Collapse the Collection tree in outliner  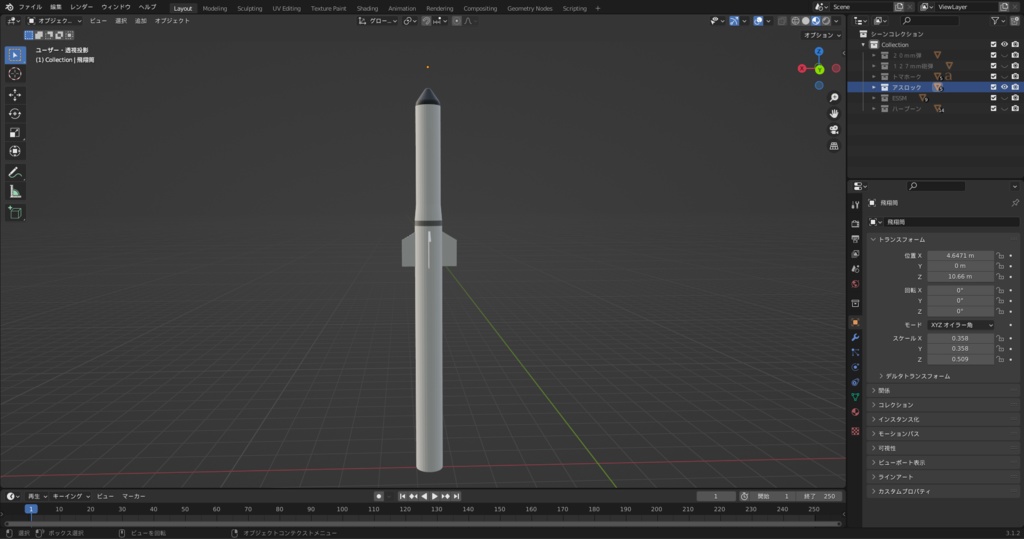[863, 45]
